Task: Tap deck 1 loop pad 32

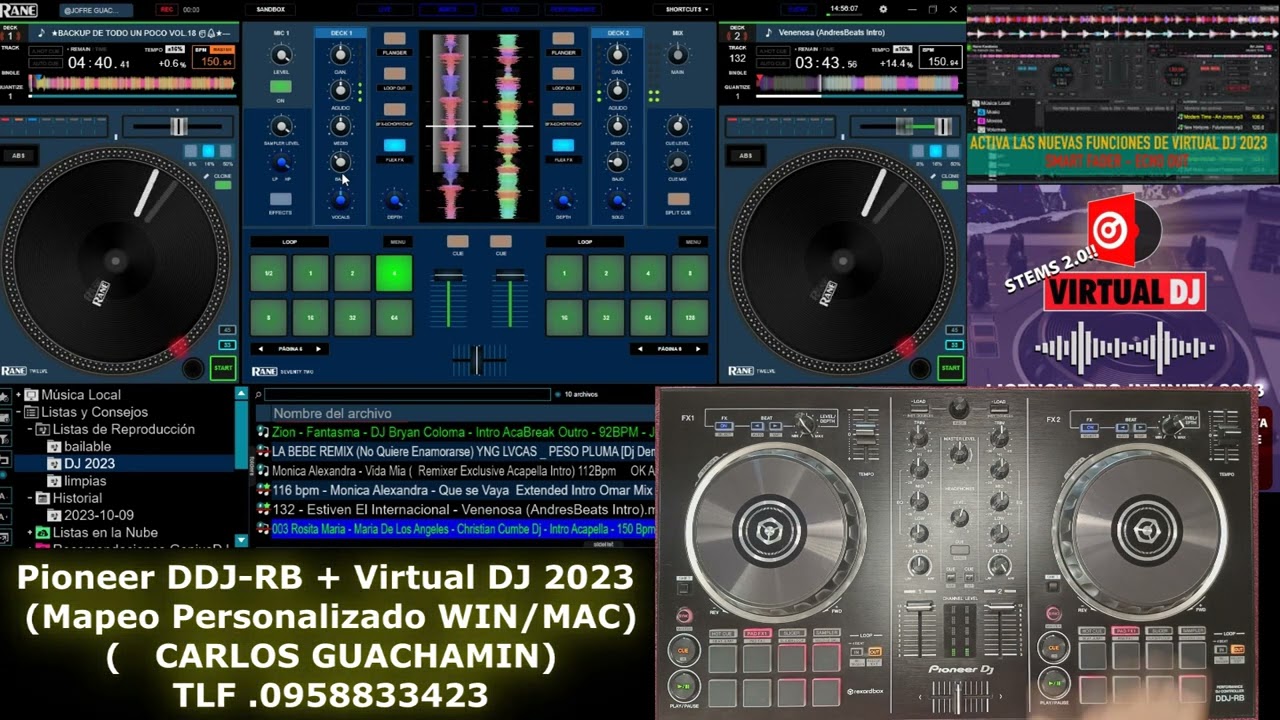Action: pos(352,317)
